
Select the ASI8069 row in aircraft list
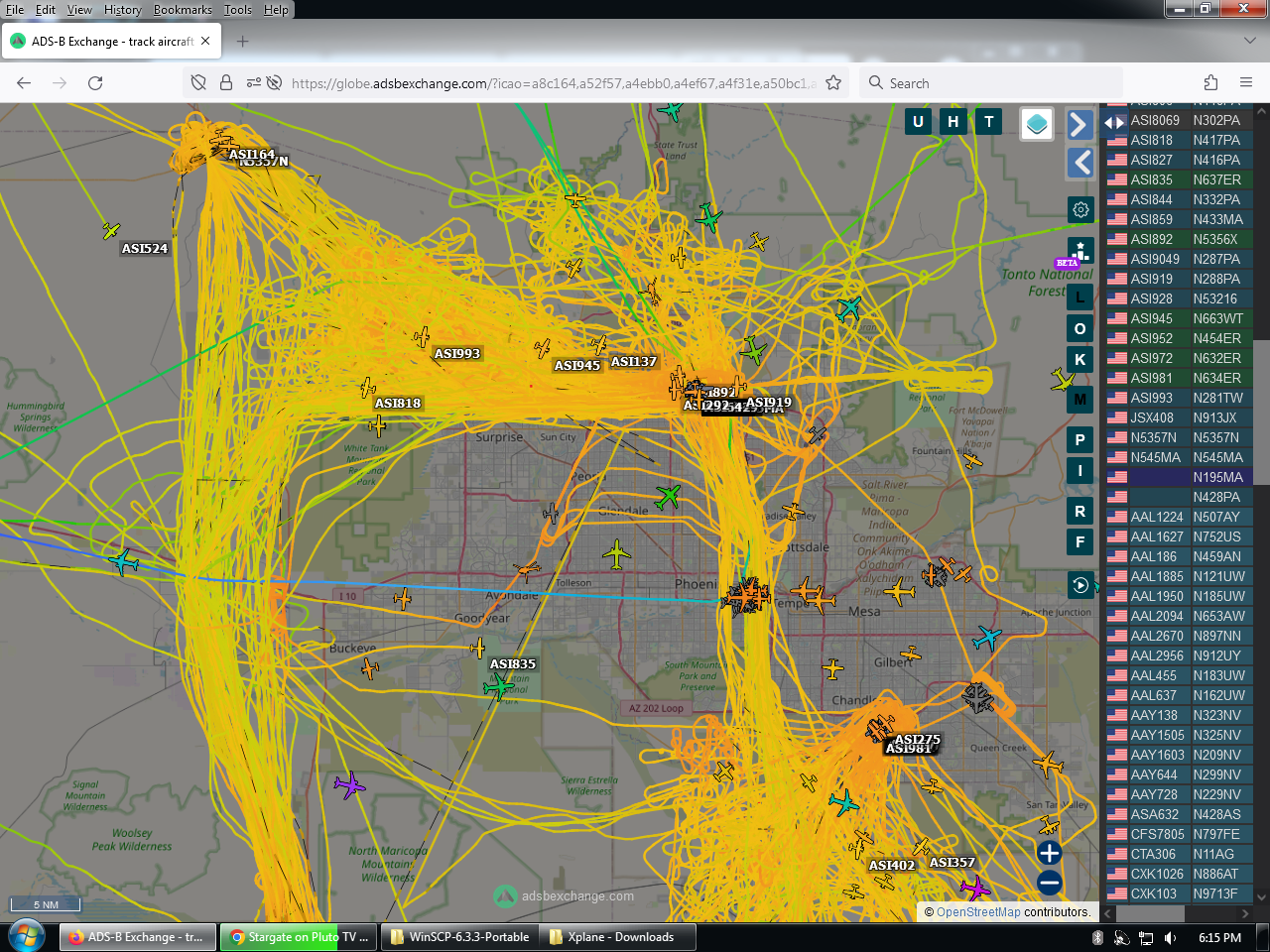(x=1179, y=120)
